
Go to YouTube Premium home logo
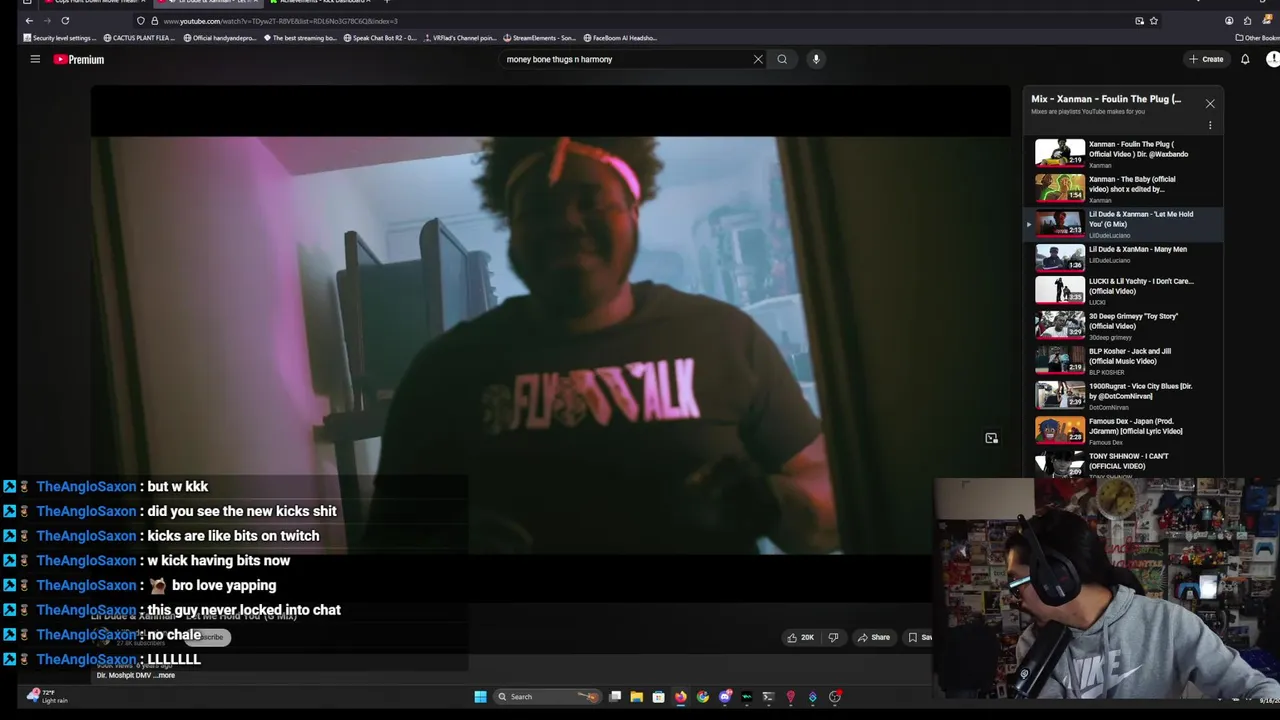(x=79, y=59)
